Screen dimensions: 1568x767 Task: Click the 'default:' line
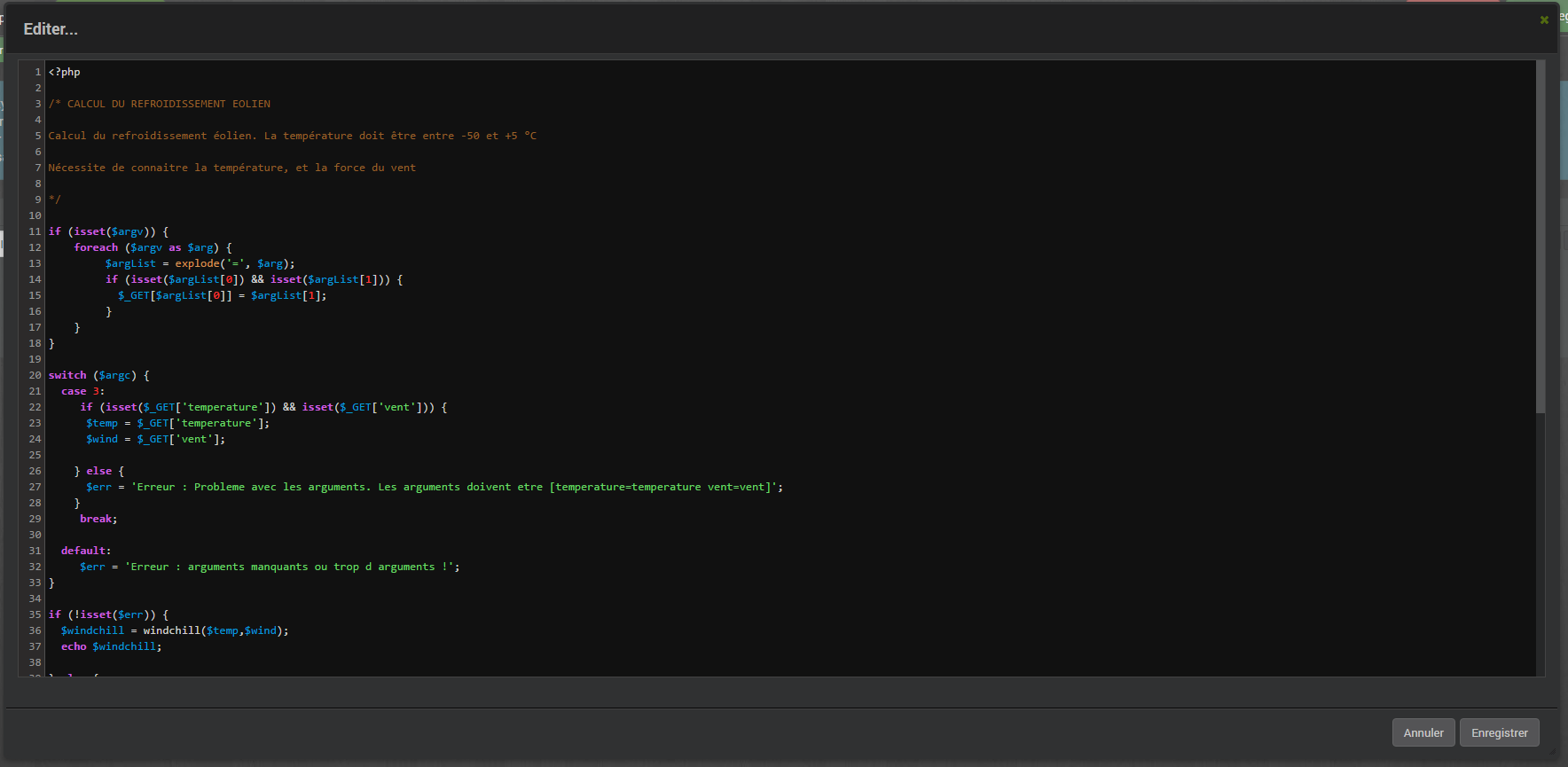coord(86,551)
